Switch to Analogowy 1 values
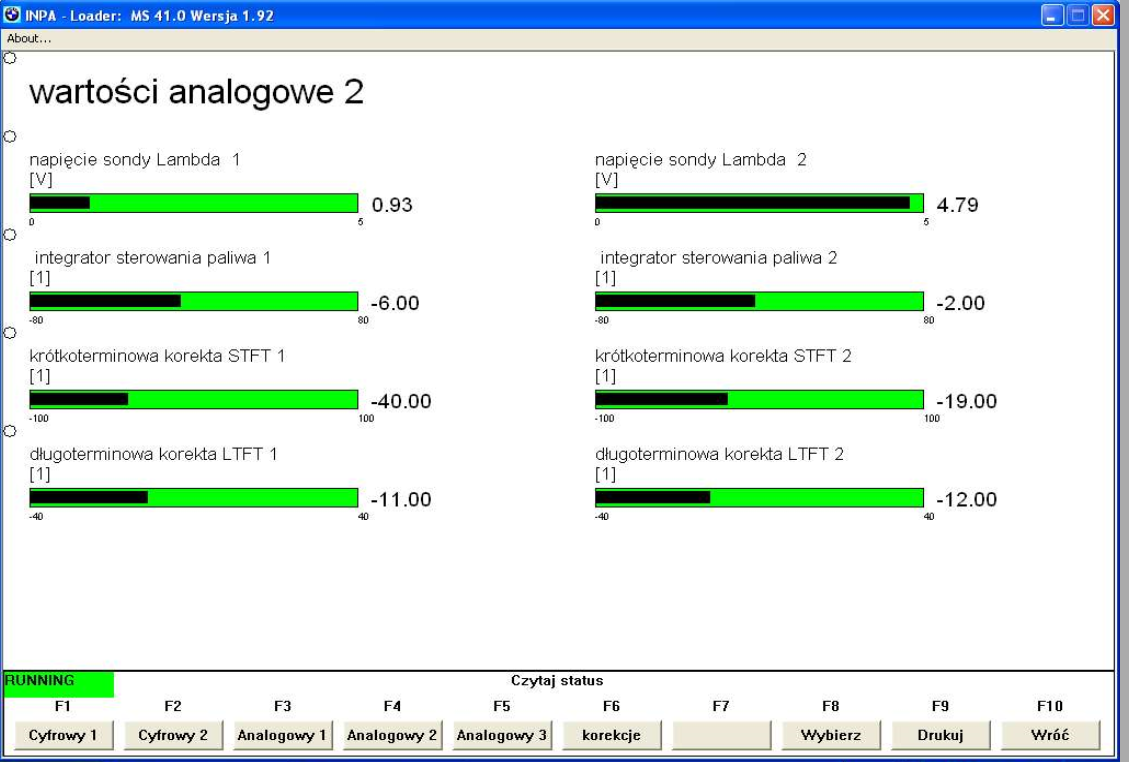 282,735
